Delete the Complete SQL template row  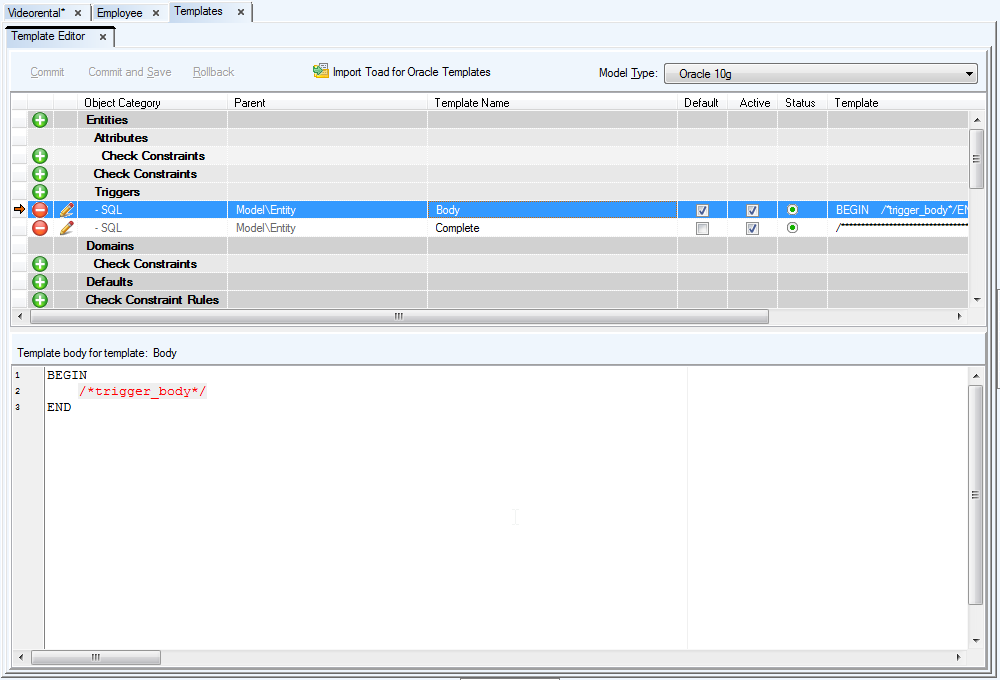point(40,228)
